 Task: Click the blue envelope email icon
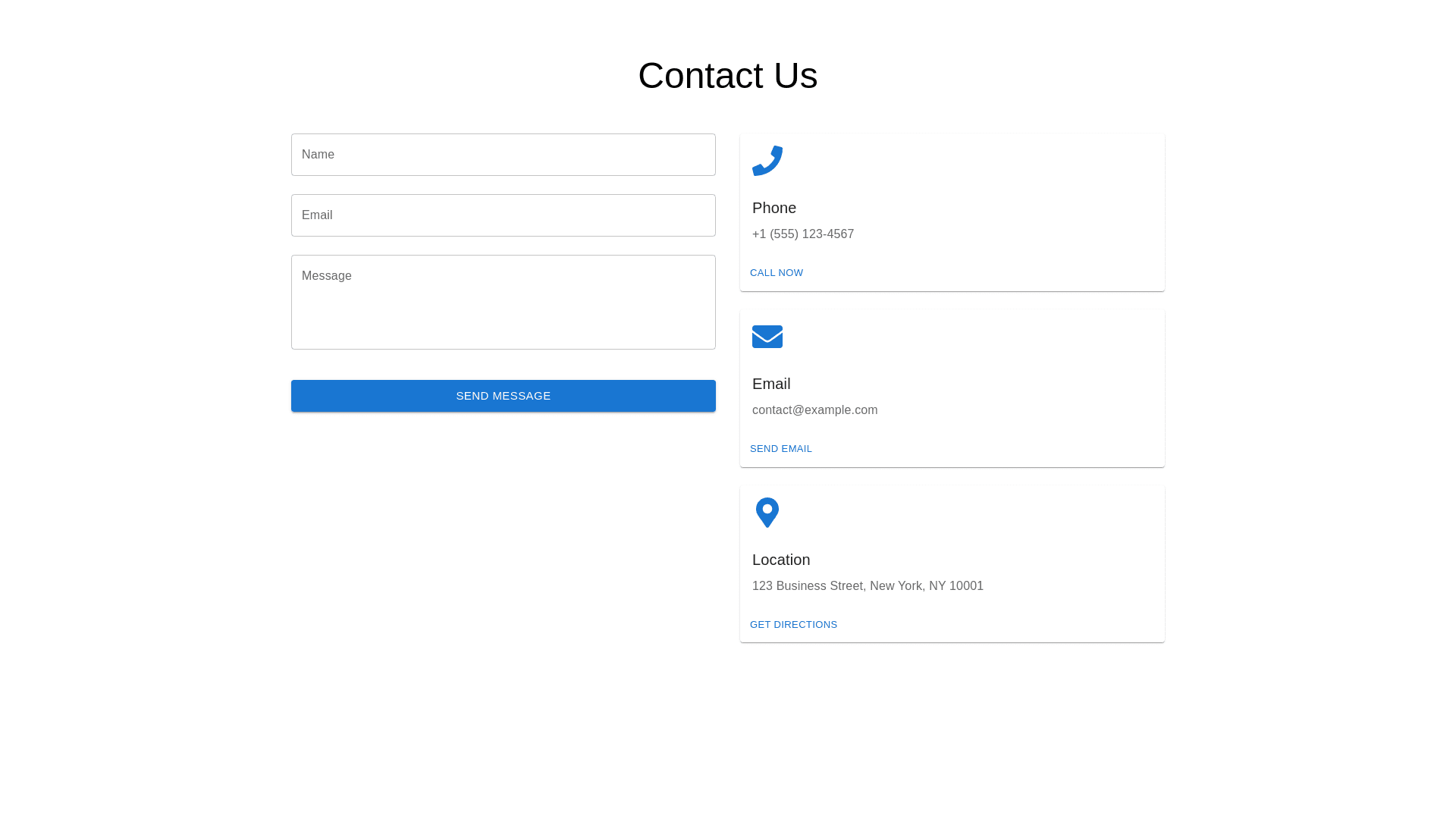(767, 337)
